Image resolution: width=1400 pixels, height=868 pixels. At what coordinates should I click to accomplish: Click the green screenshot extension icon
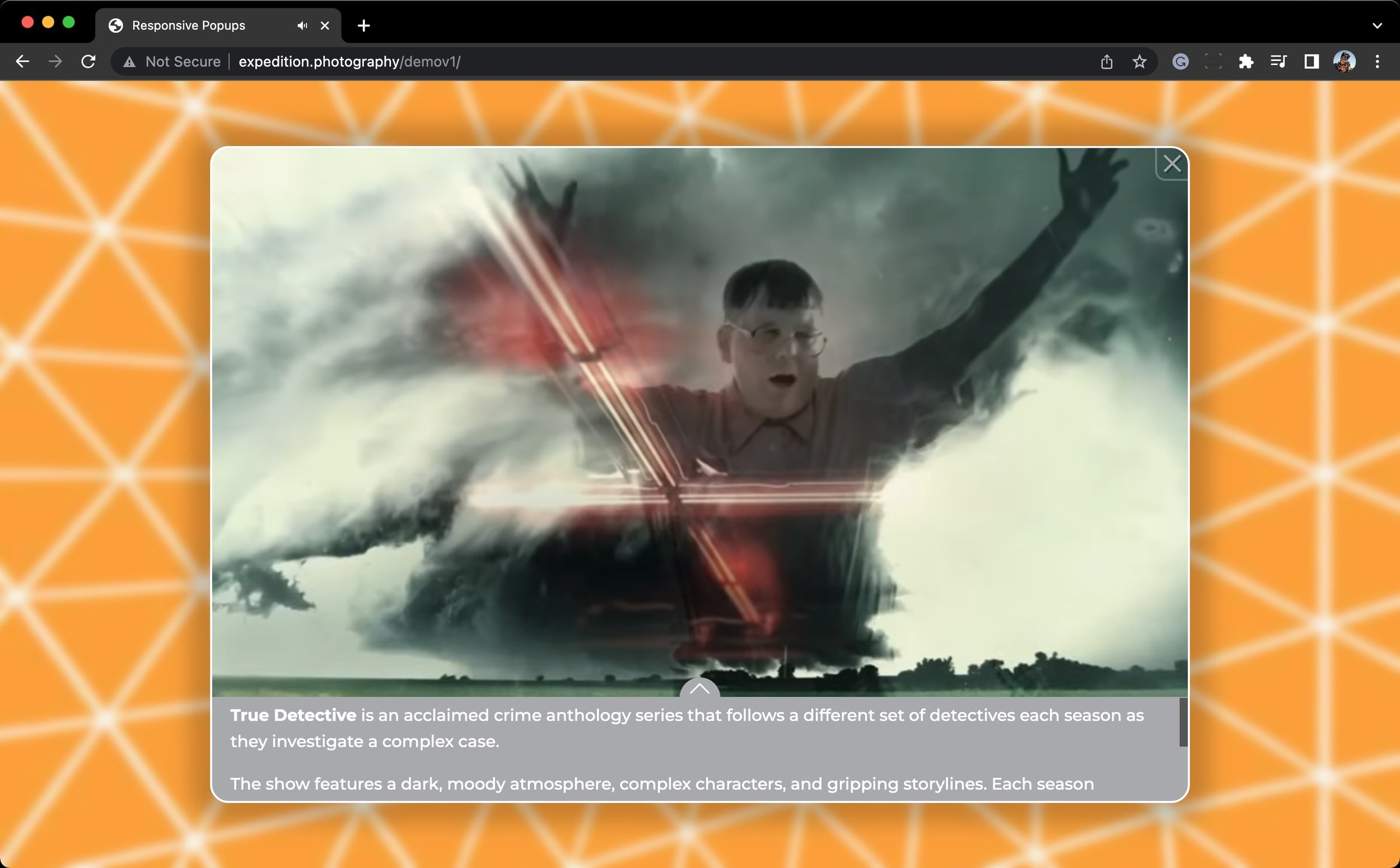pos(1213,62)
